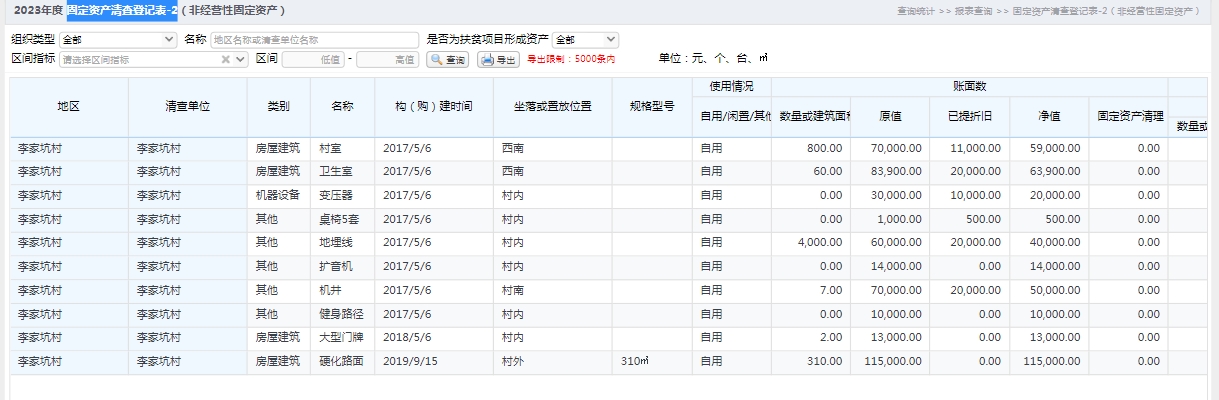The width and height of the screenshot is (1219, 400).
Task: Select the 硬化路面 name cell
Action: click(342, 361)
